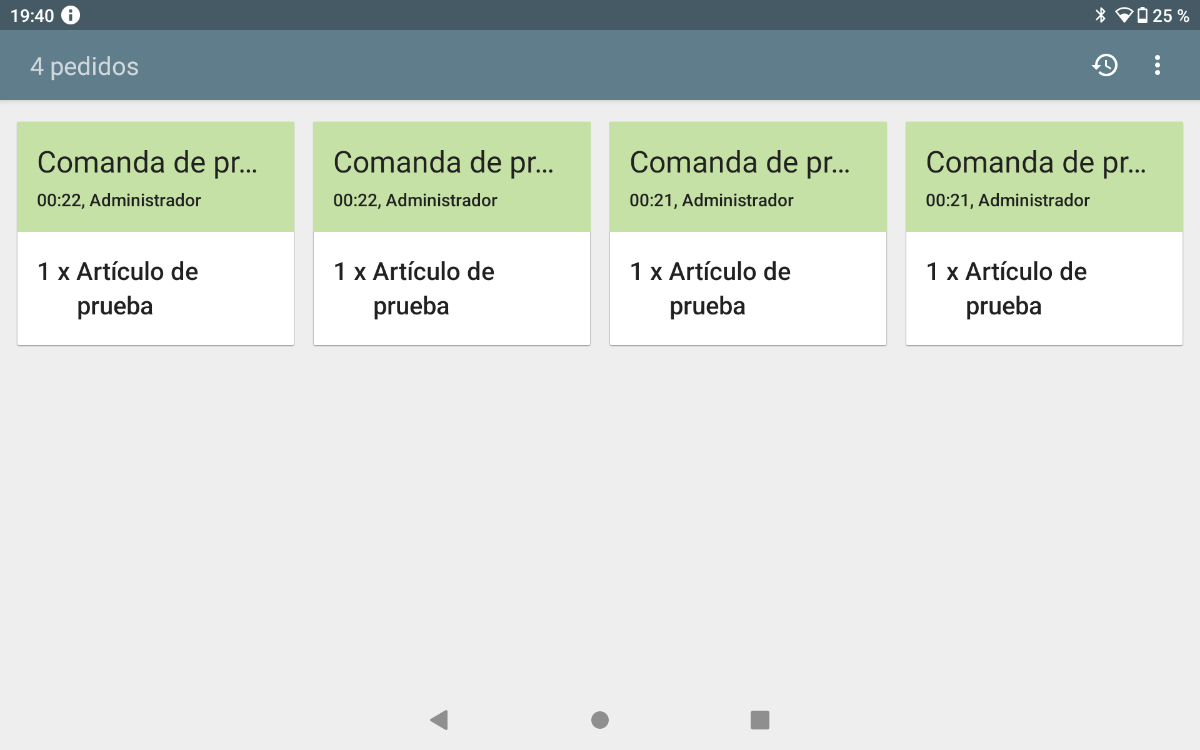Open the second Comanda de prueba card header
This screenshot has height=750, width=1200.
(x=452, y=177)
